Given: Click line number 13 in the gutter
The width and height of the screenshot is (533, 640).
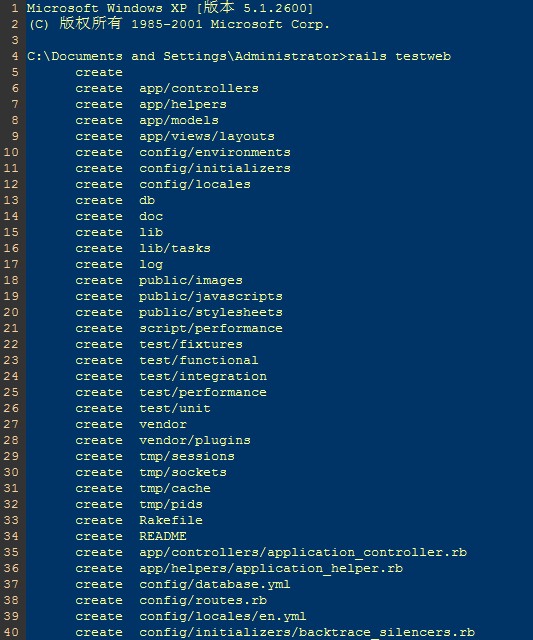Looking at the screenshot, I should click(x=11, y=200).
